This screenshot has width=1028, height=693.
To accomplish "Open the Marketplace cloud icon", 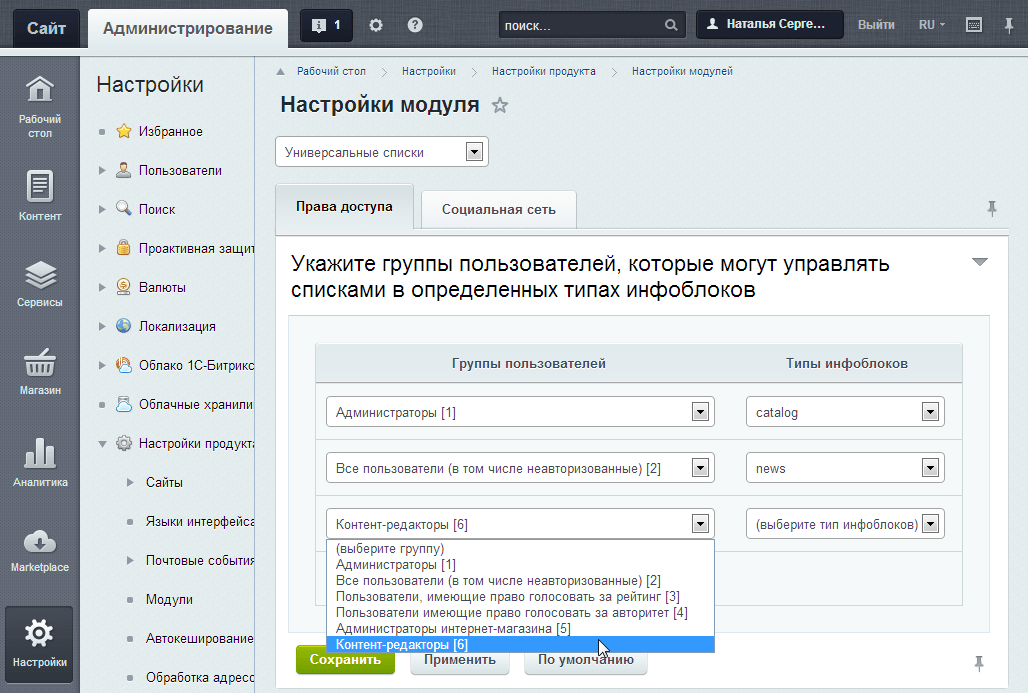I will tap(39, 542).
